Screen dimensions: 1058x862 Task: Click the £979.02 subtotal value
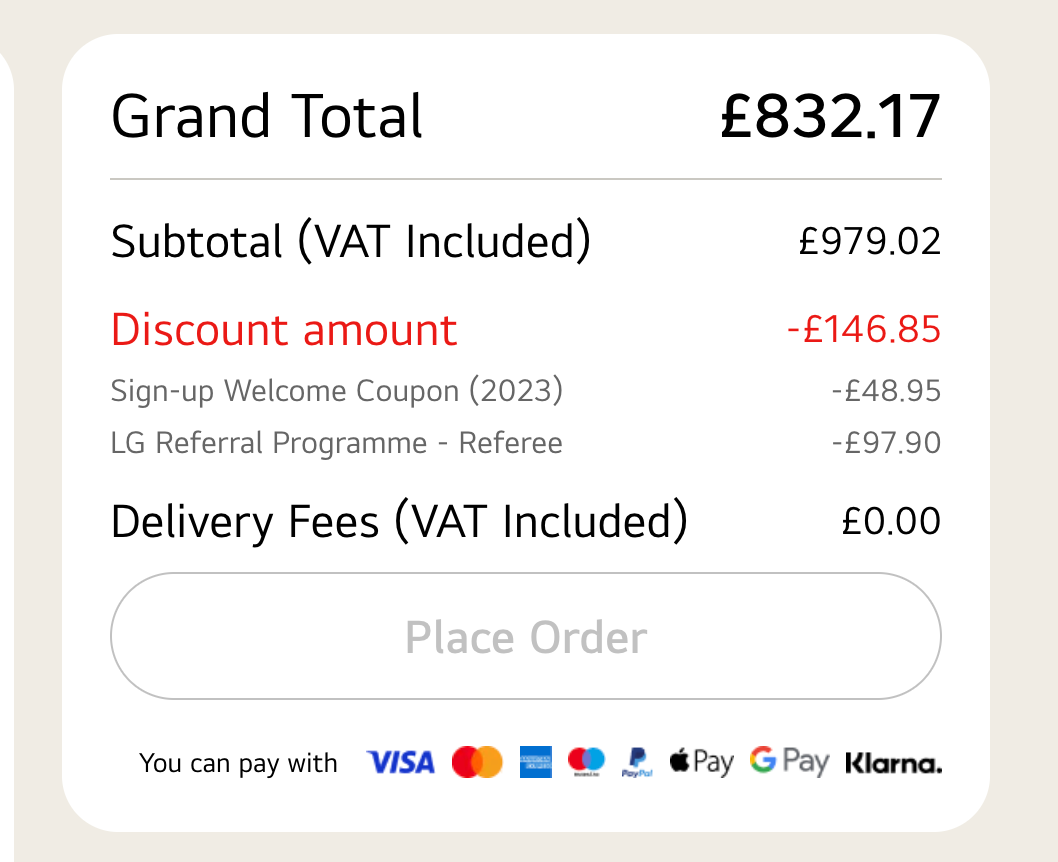tap(870, 242)
